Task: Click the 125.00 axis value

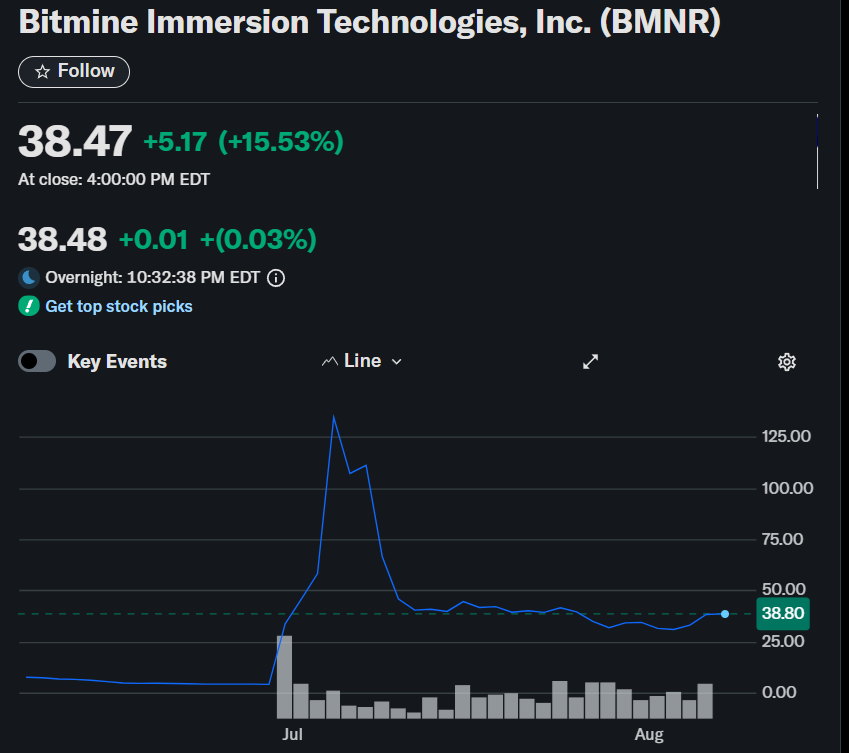Action: coord(786,436)
